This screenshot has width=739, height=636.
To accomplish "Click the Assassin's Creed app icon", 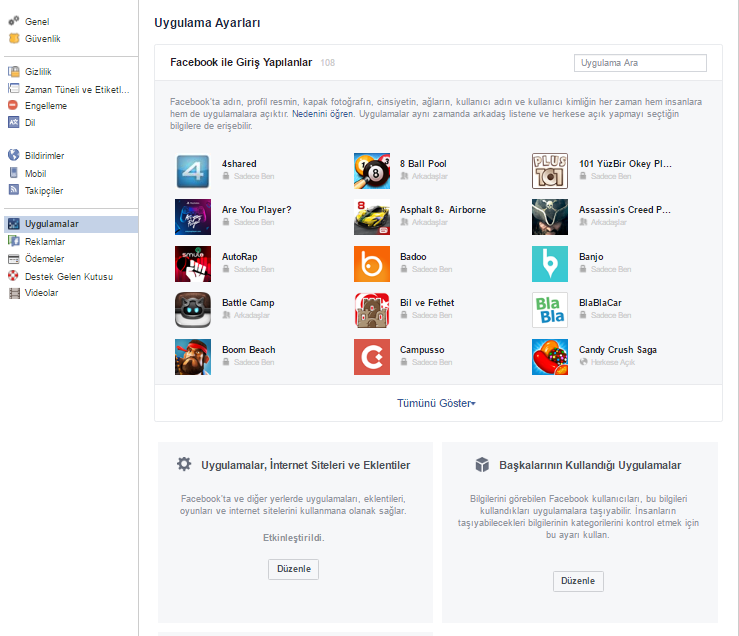I will tap(550, 217).
